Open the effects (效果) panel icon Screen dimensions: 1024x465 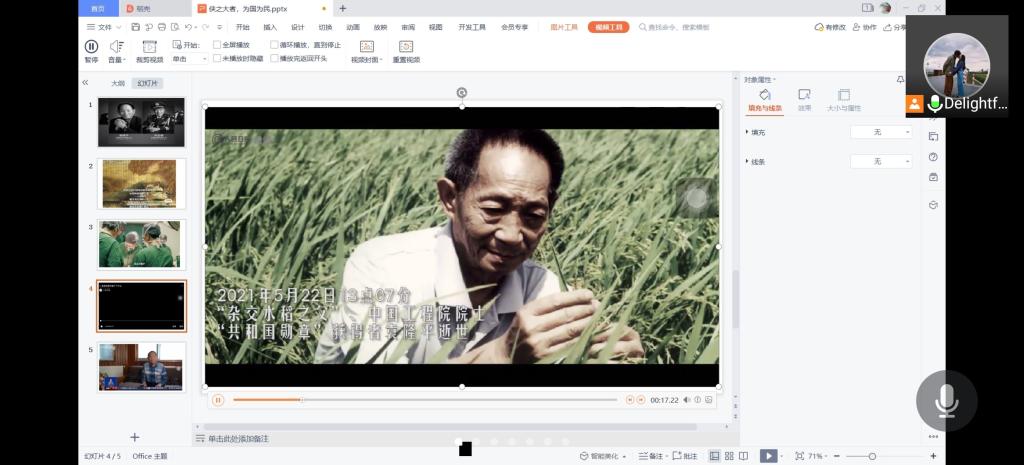(x=804, y=95)
